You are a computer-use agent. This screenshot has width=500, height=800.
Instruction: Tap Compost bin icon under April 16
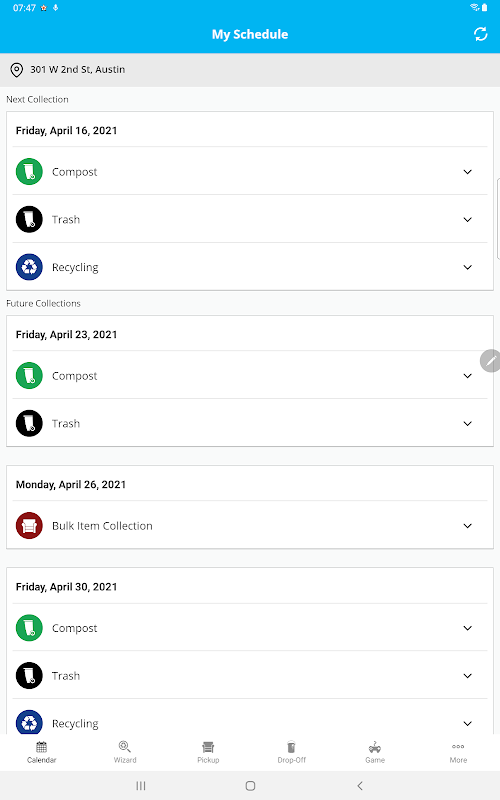point(29,171)
